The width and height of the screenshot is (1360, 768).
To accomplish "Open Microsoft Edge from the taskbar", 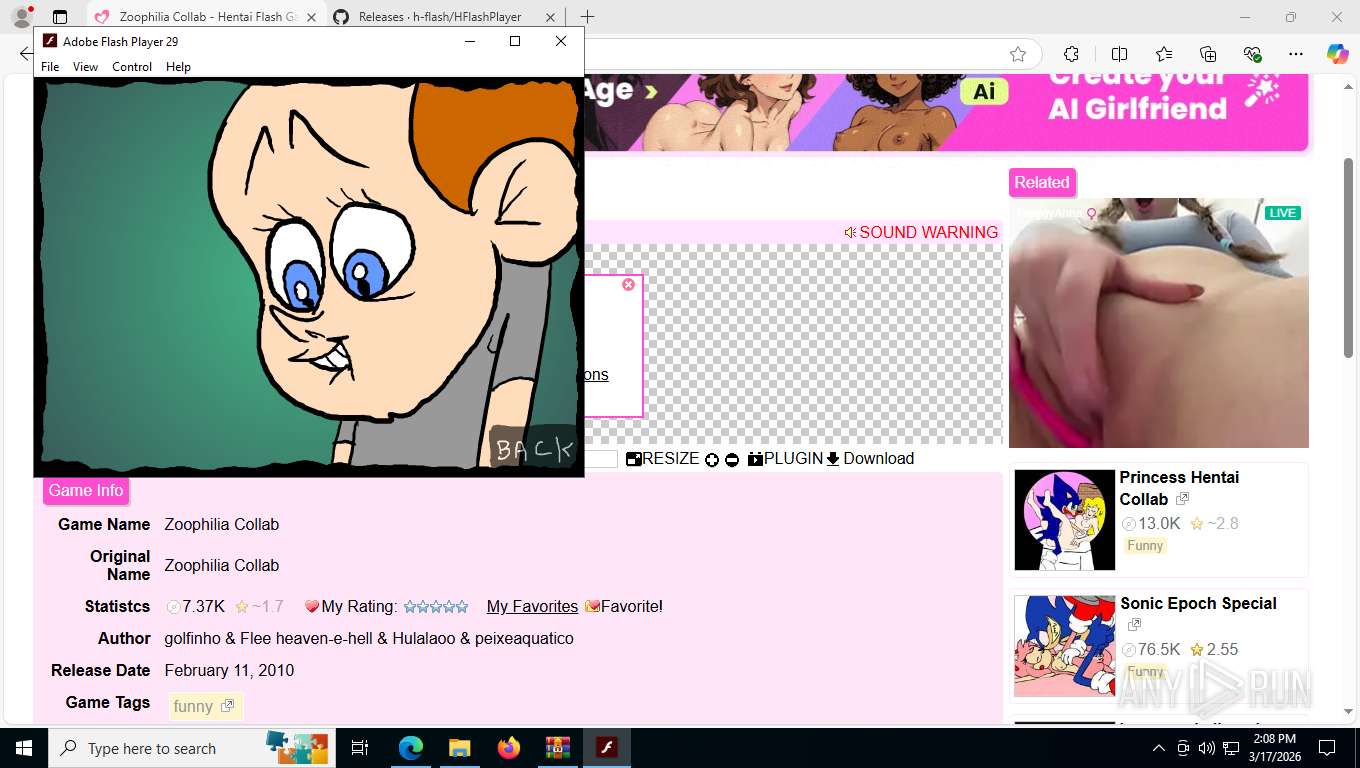I will coord(410,748).
